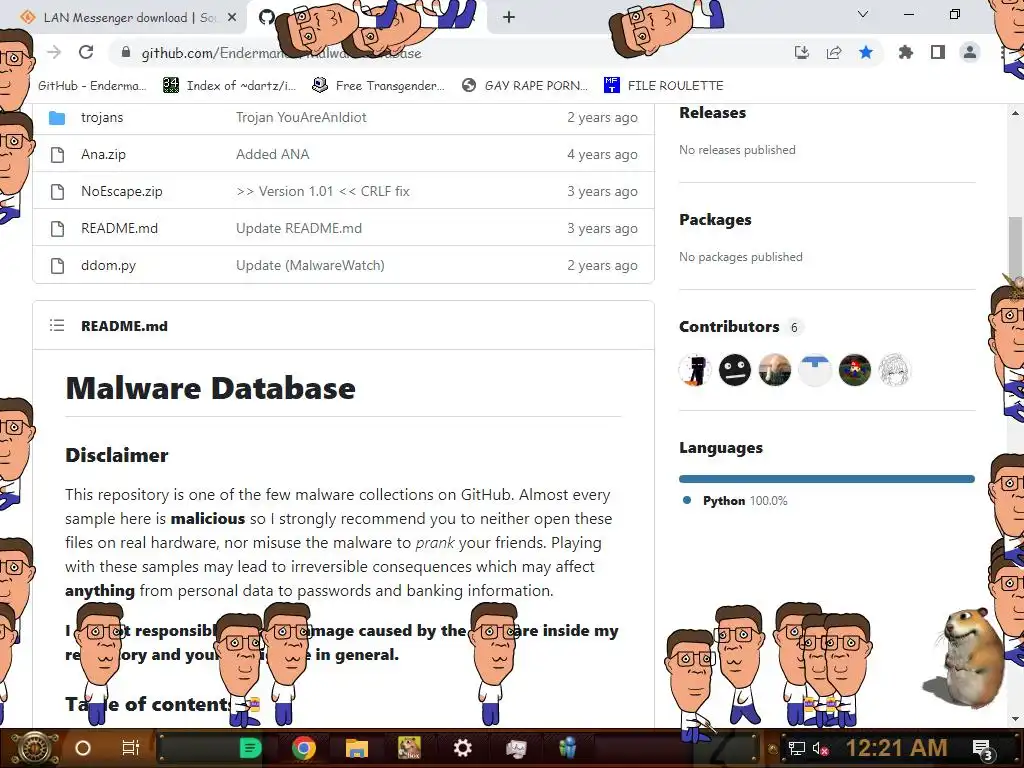The height and width of the screenshot is (768, 1024).
Task: Click '4 years ago' timestamp for Ana.zip
Action: coord(602,155)
